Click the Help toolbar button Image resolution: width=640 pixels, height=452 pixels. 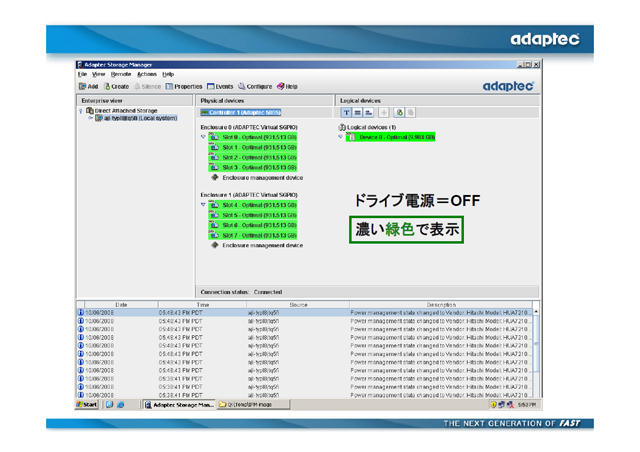coord(287,87)
